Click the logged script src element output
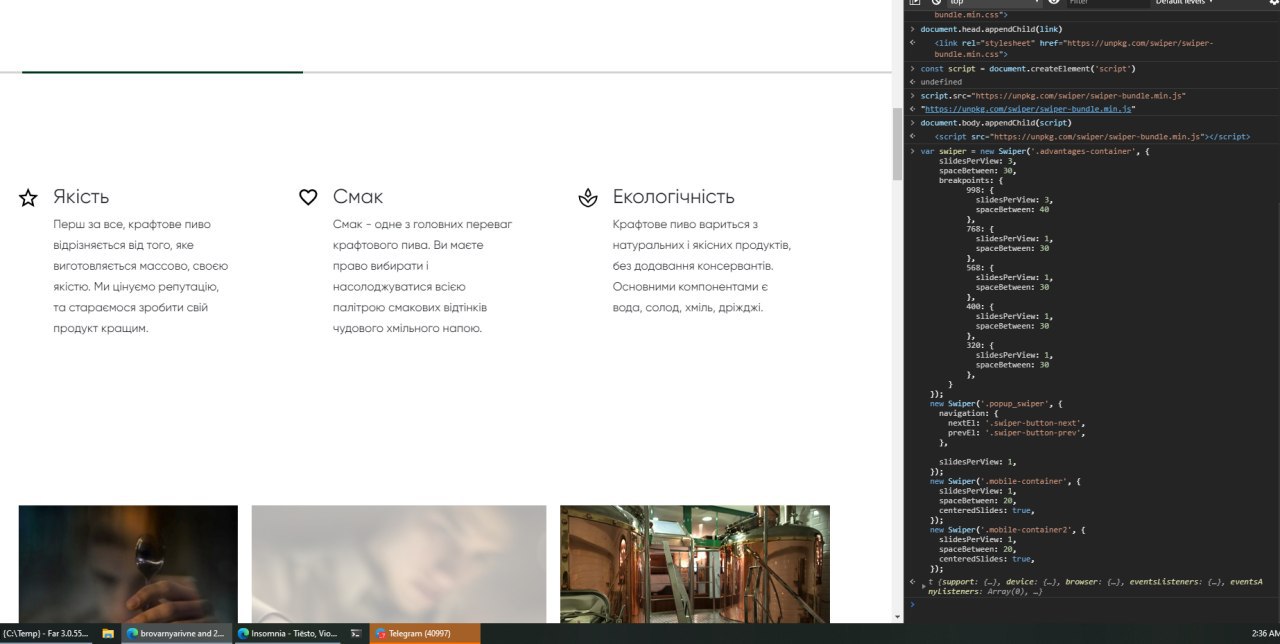Image resolution: width=1280 pixels, height=644 pixels. 1092,137
